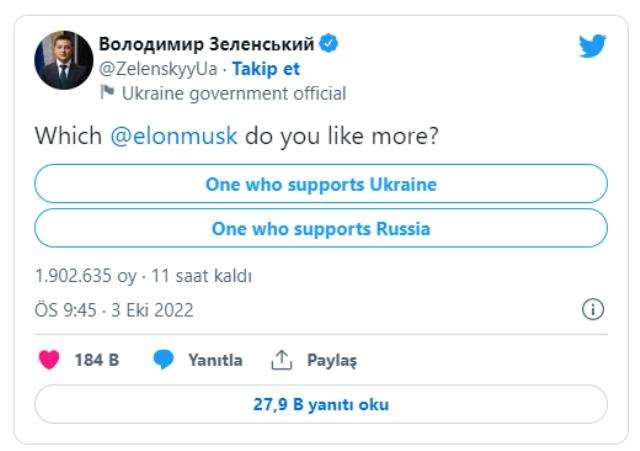
Task: Click the reply speech bubble icon
Action: 163,360
